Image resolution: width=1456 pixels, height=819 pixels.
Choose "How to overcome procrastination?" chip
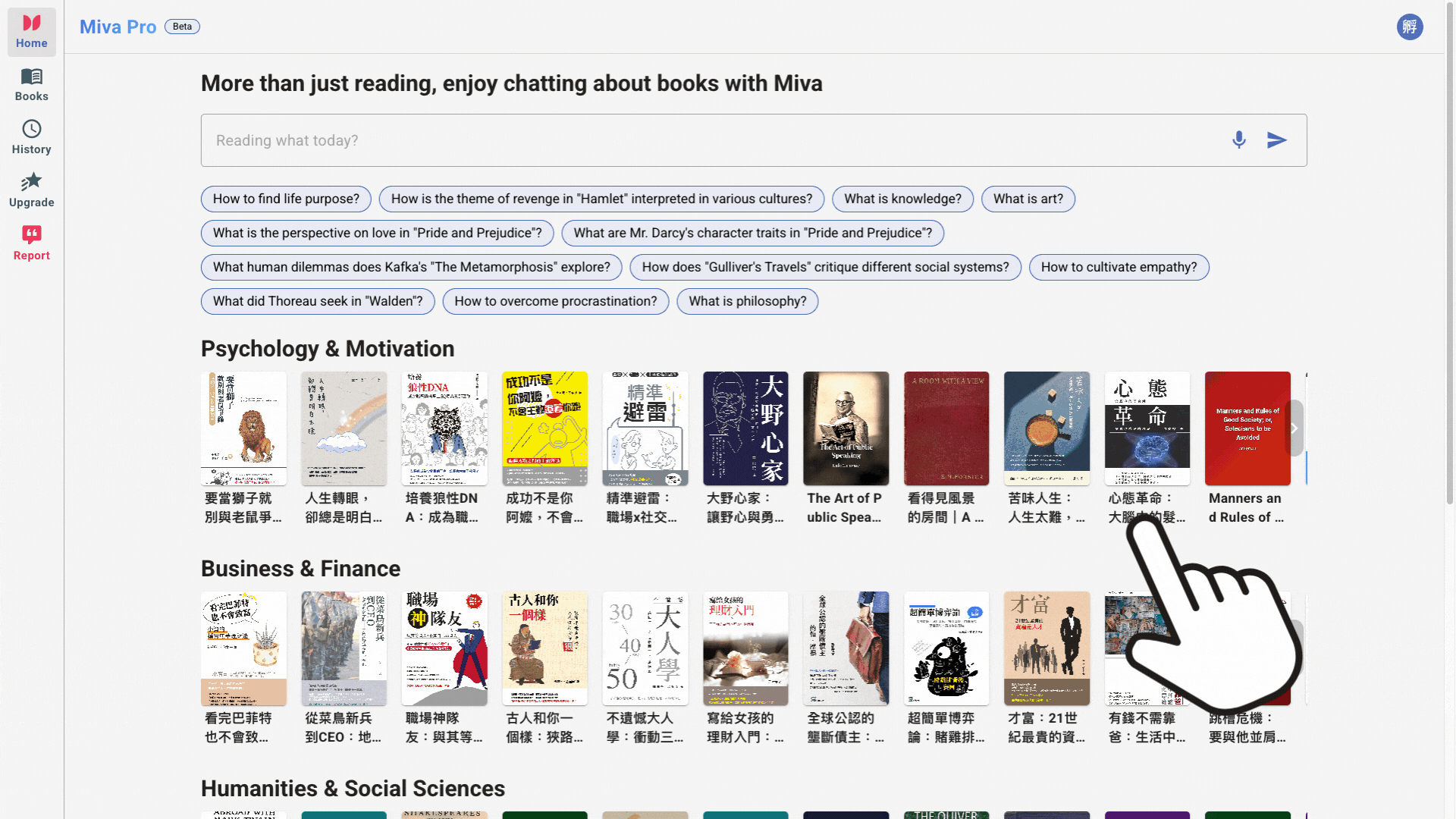[x=555, y=301]
